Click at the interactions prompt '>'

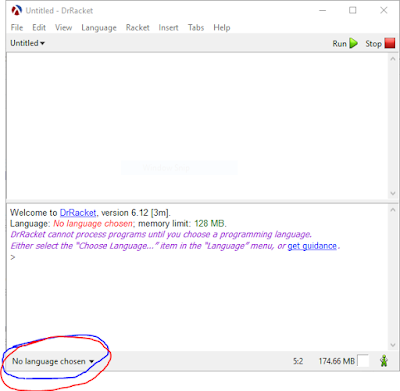[13, 257]
